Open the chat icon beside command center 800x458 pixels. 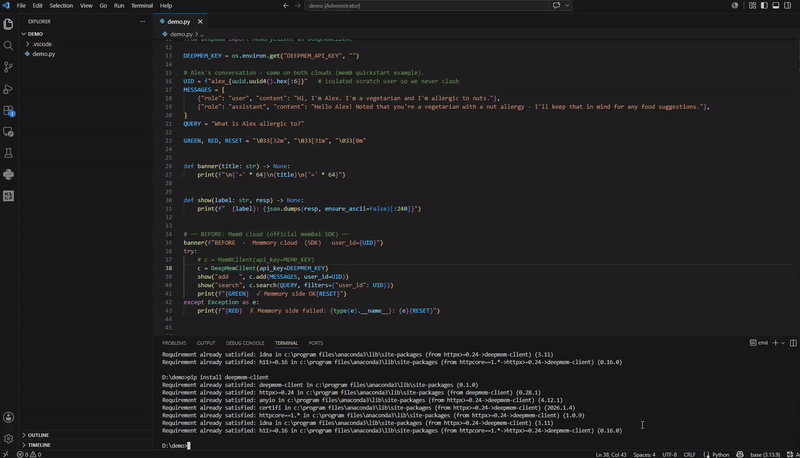[556, 6]
